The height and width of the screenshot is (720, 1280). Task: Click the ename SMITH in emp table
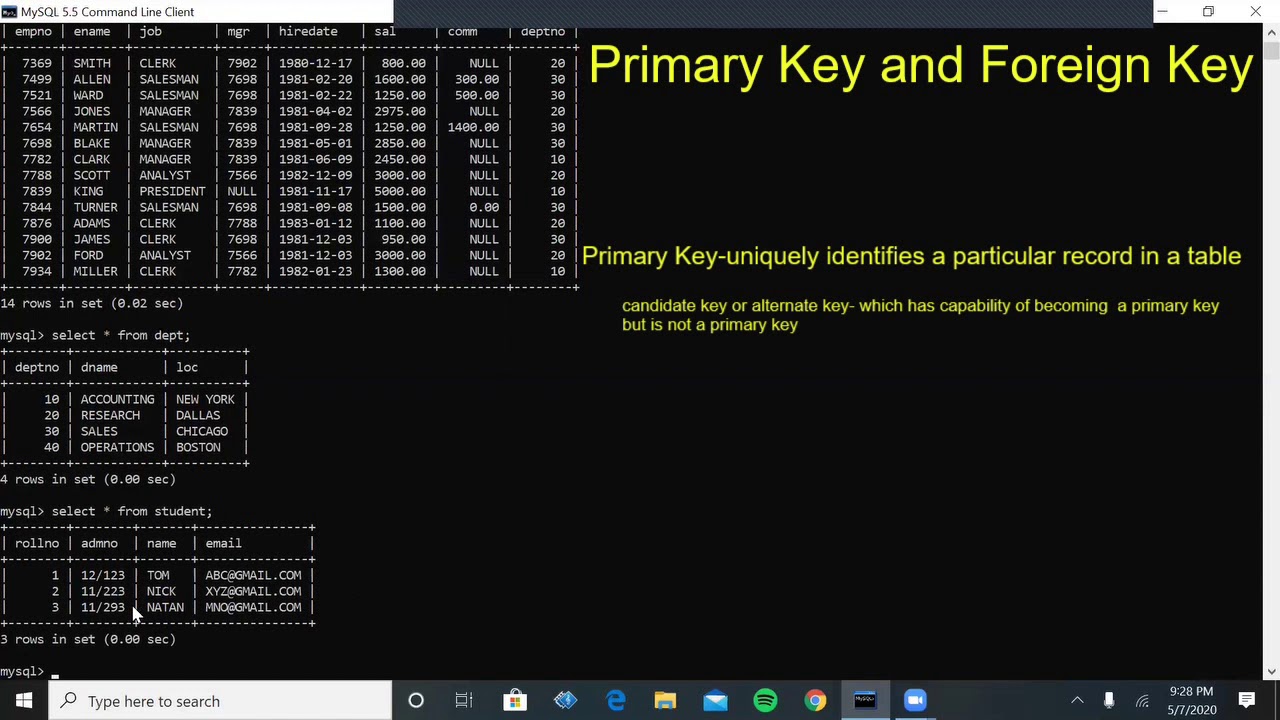click(92, 63)
